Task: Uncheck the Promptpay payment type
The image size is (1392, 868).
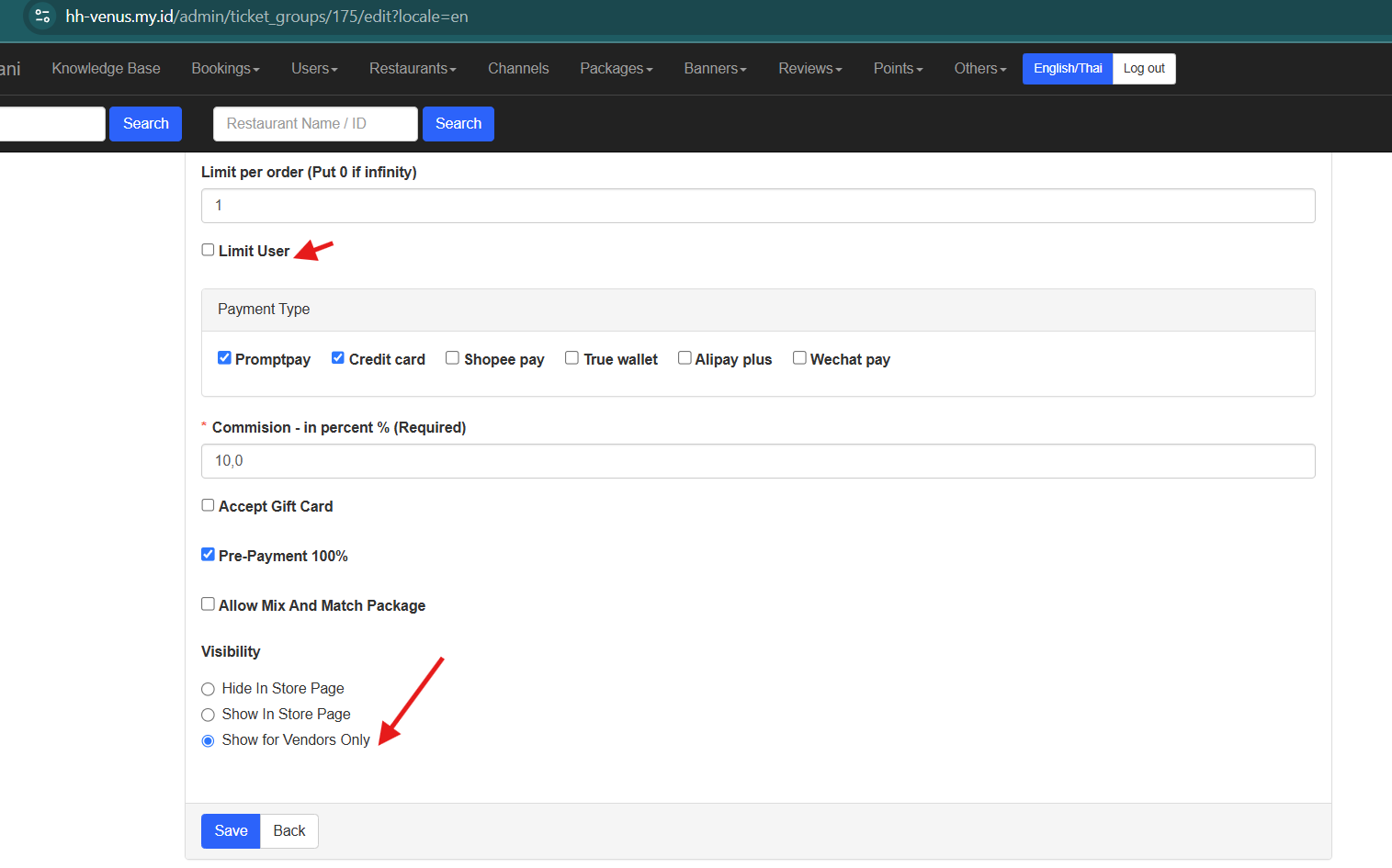Action: (x=224, y=358)
